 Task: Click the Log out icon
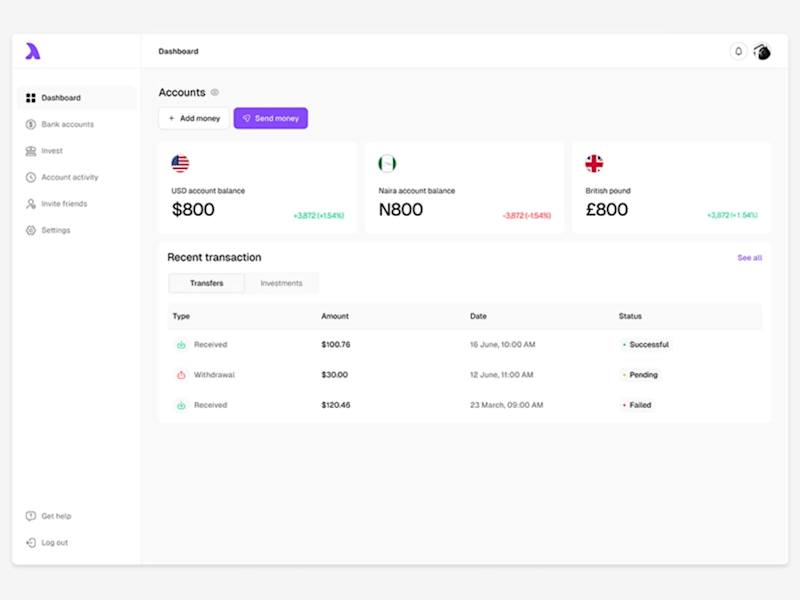tap(31, 542)
